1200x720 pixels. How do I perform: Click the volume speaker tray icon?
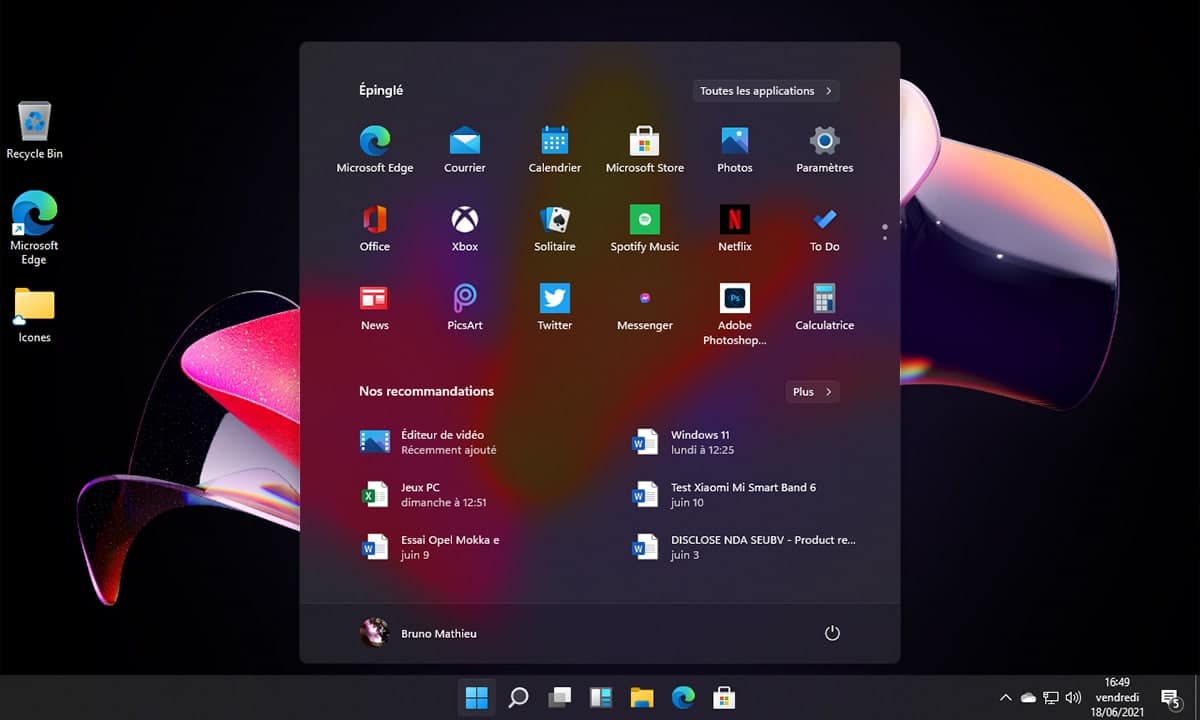1074,698
